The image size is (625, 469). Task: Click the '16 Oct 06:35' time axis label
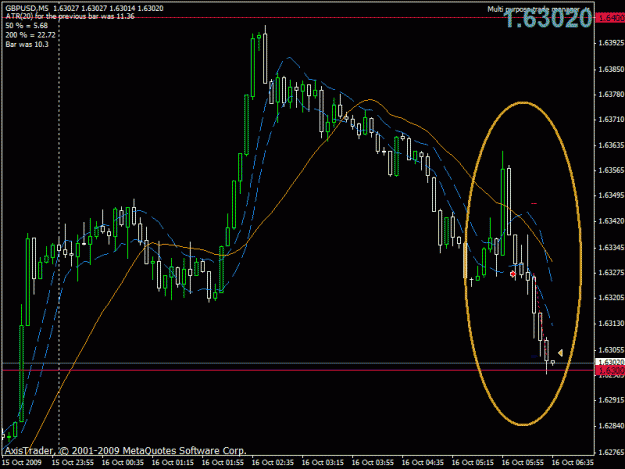[573, 462]
